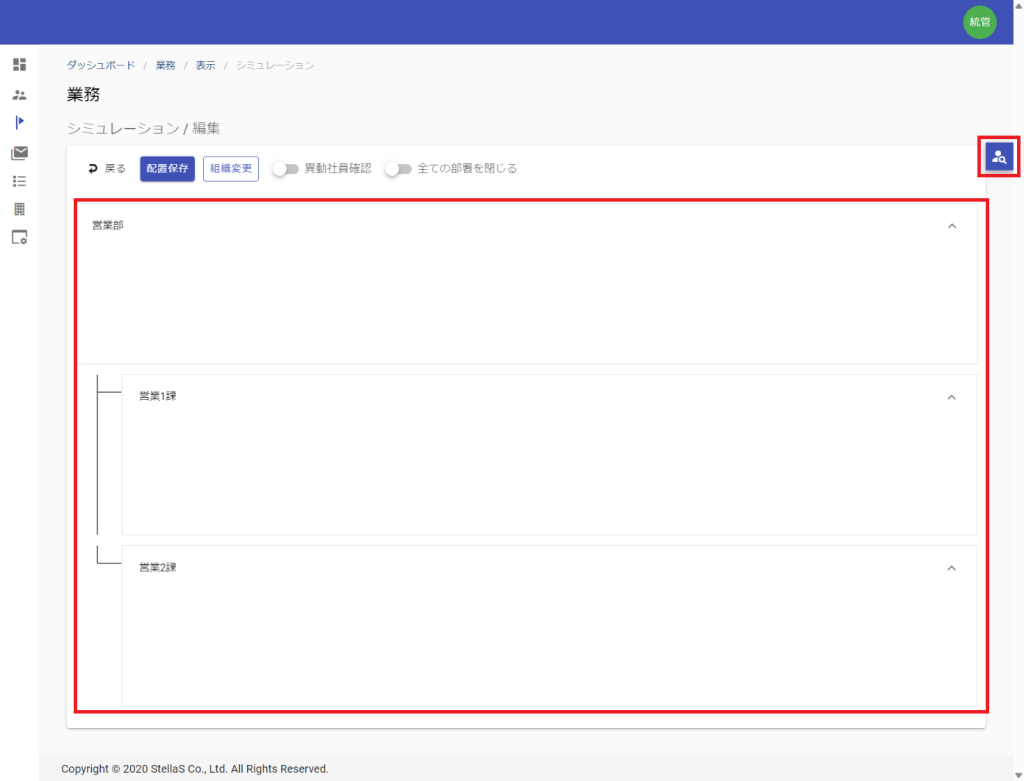Click the 配置保存 button
Image resolution: width=1024 pixels, height=781 pixels.
[x=167, y=169]
